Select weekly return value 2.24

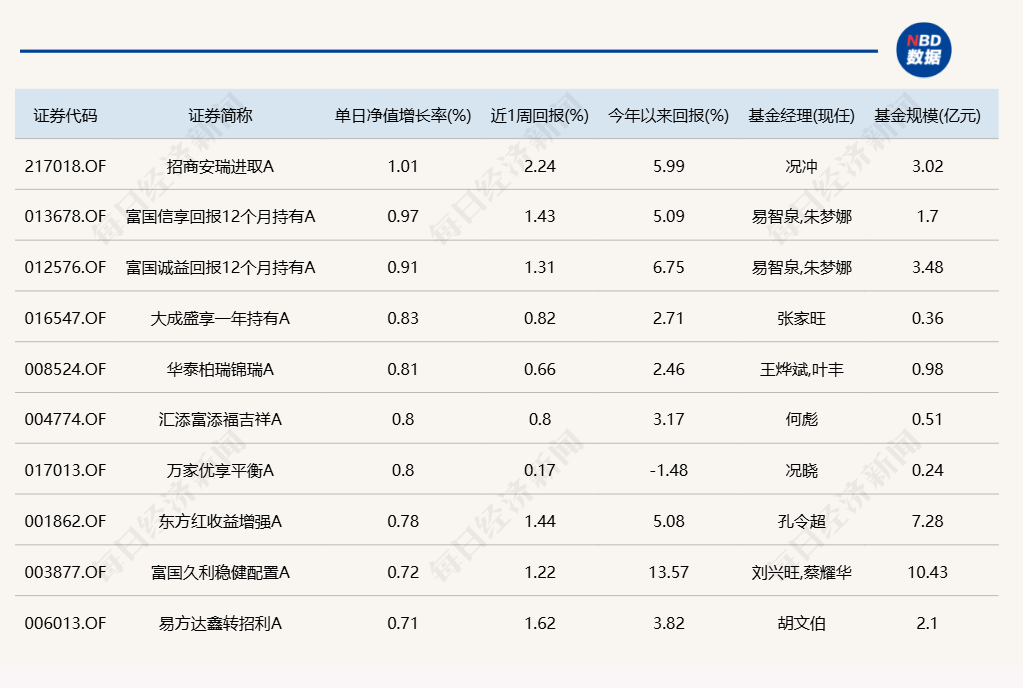tap(540, 166)
